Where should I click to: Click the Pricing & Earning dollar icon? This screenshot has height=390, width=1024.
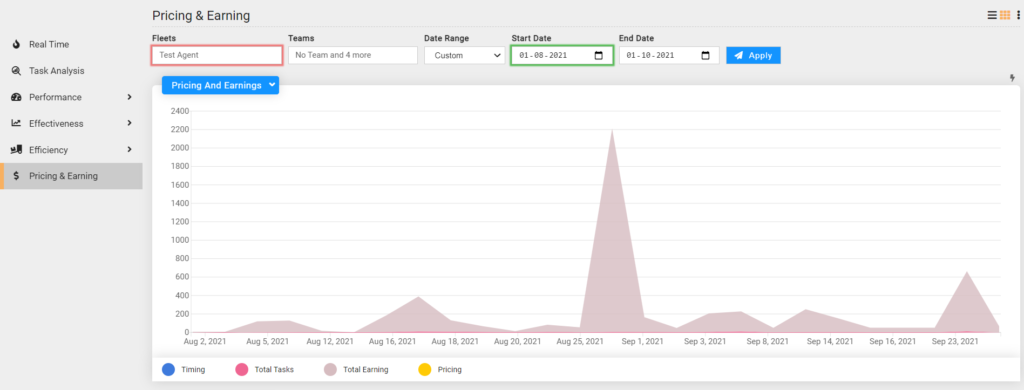click(x=16, y=176)
